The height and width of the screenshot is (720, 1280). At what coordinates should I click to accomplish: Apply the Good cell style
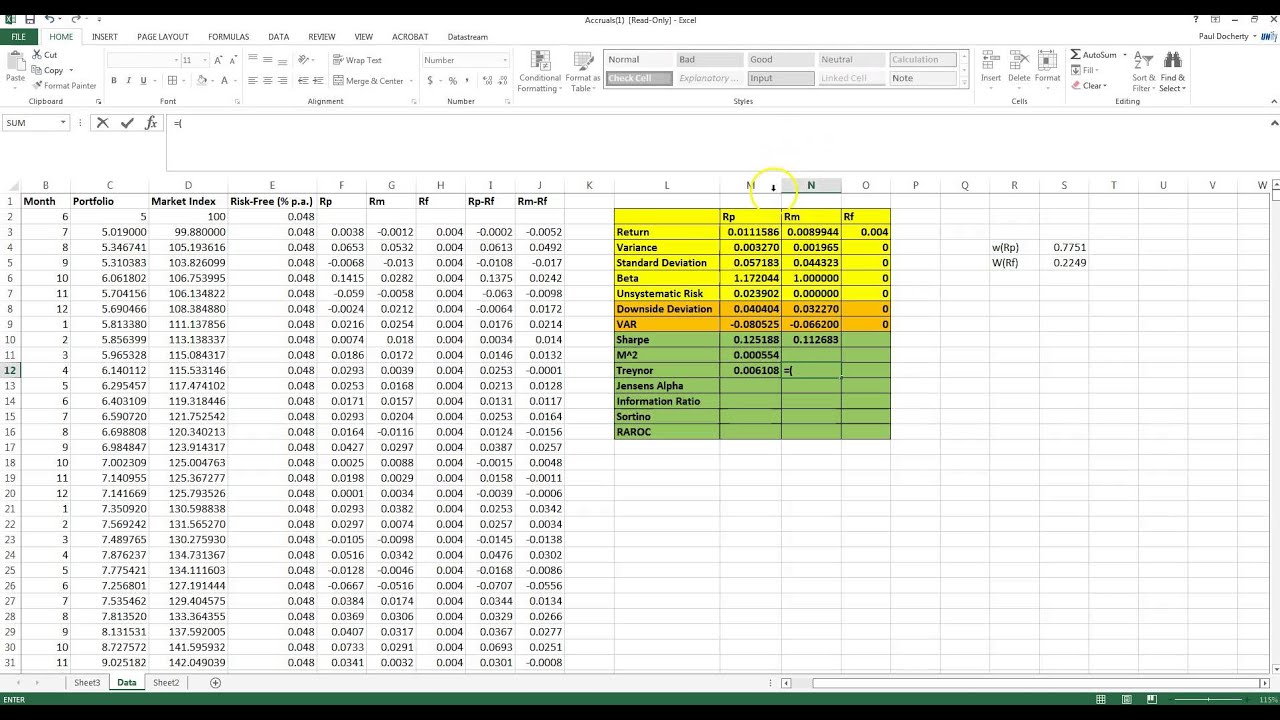click(781, 60)
